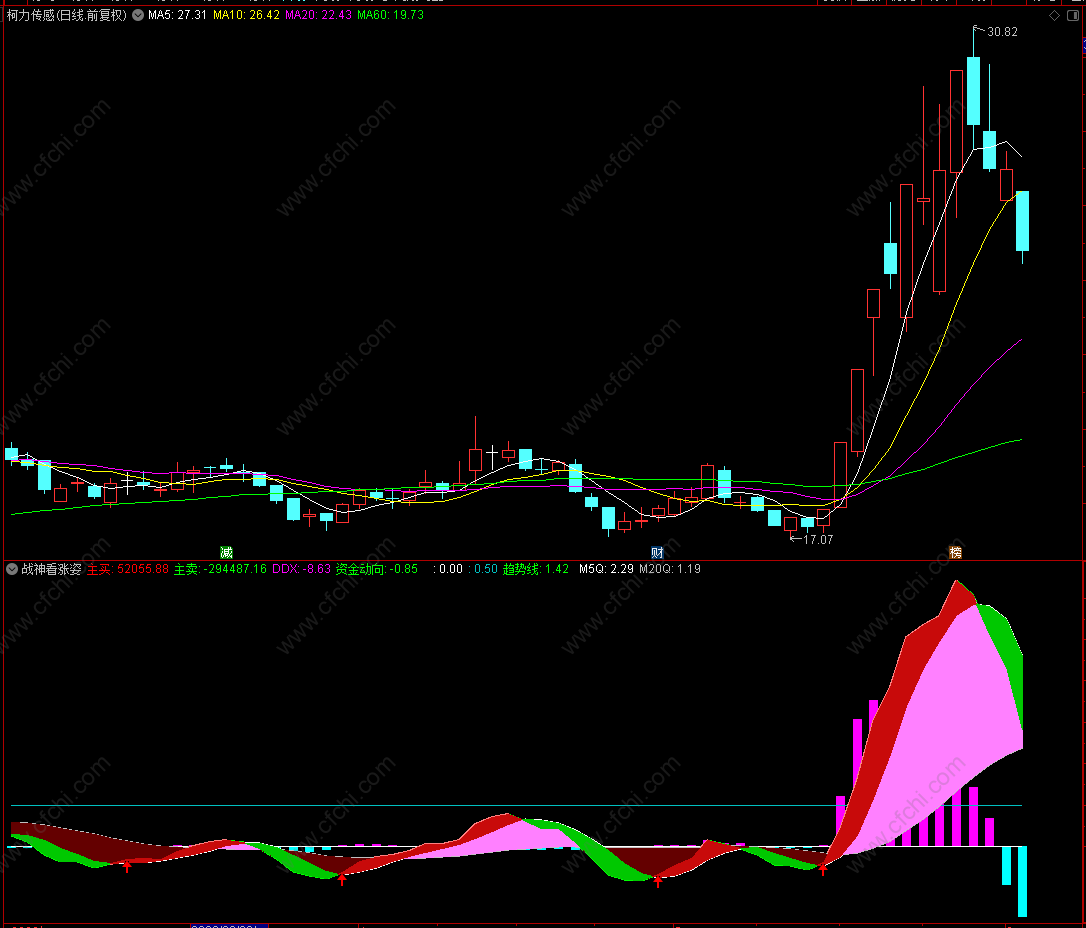
Task: Select the MA20: 22.43 label
Action: (319, 15)
